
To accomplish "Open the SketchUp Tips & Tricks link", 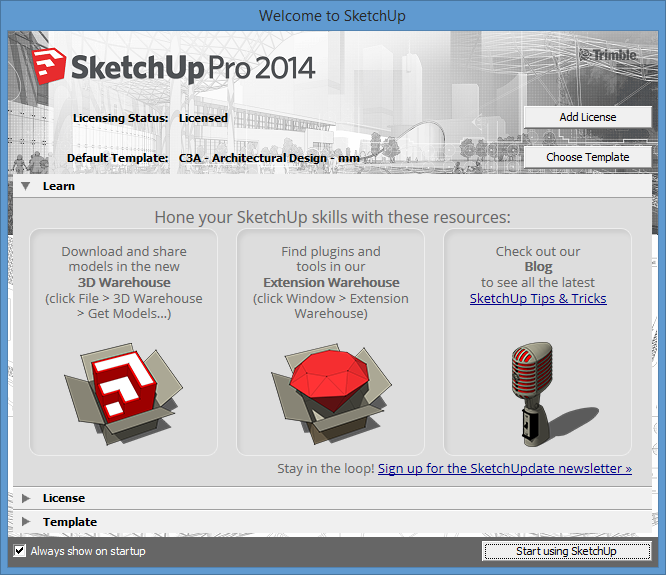I will [538, 299].
